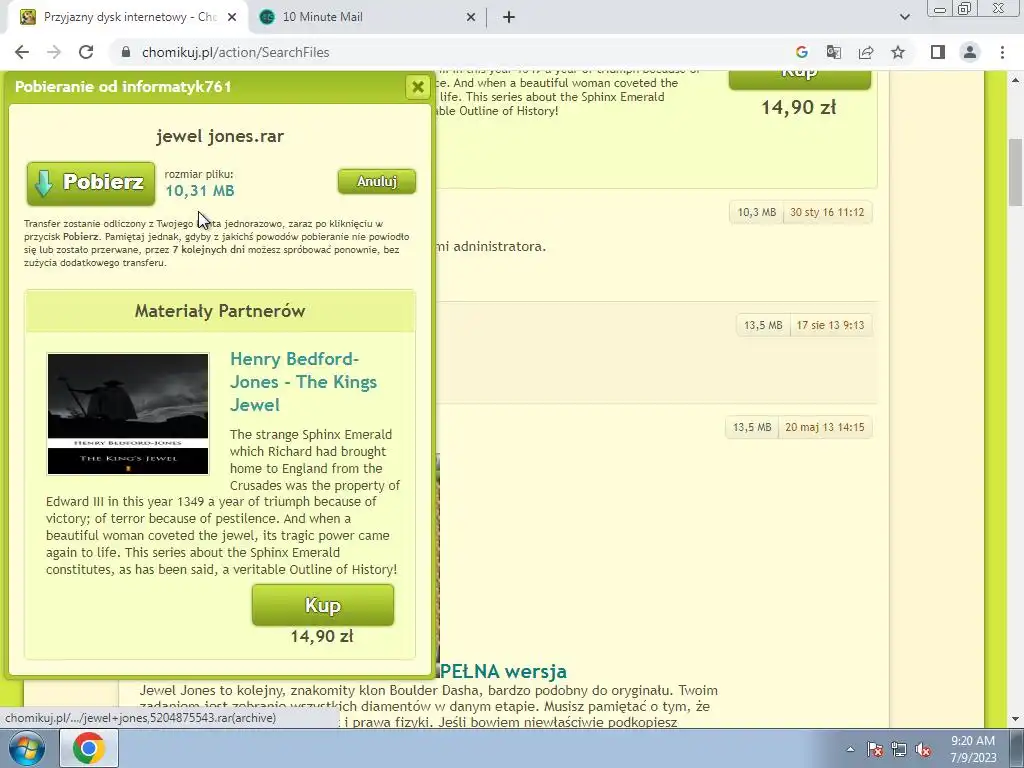Reload the page with refresh icon
This screenshot has width=1024, height=768.
pos(86,52)
